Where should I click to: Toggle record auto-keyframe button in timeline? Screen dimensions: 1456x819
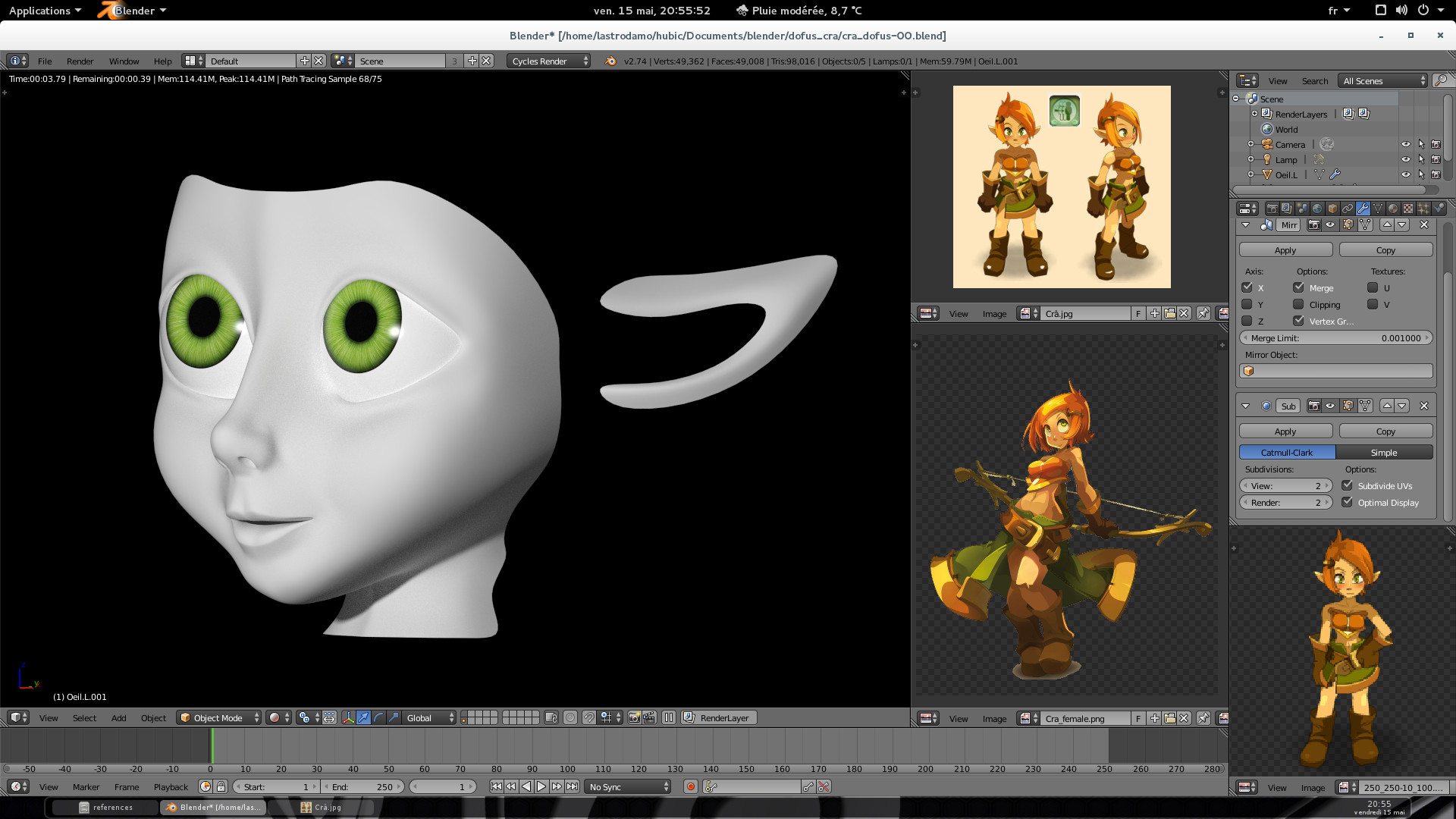[x=691, y=786]
